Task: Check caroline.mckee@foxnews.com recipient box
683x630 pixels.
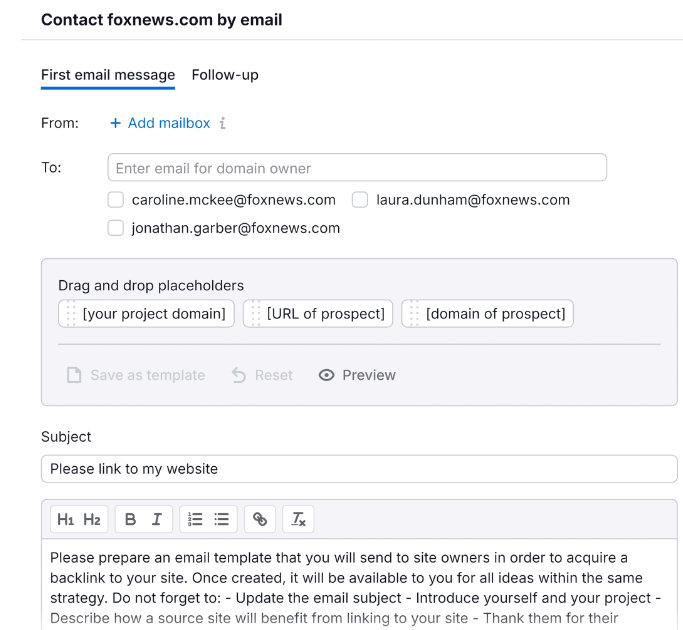Action: [x=116, y=200]
